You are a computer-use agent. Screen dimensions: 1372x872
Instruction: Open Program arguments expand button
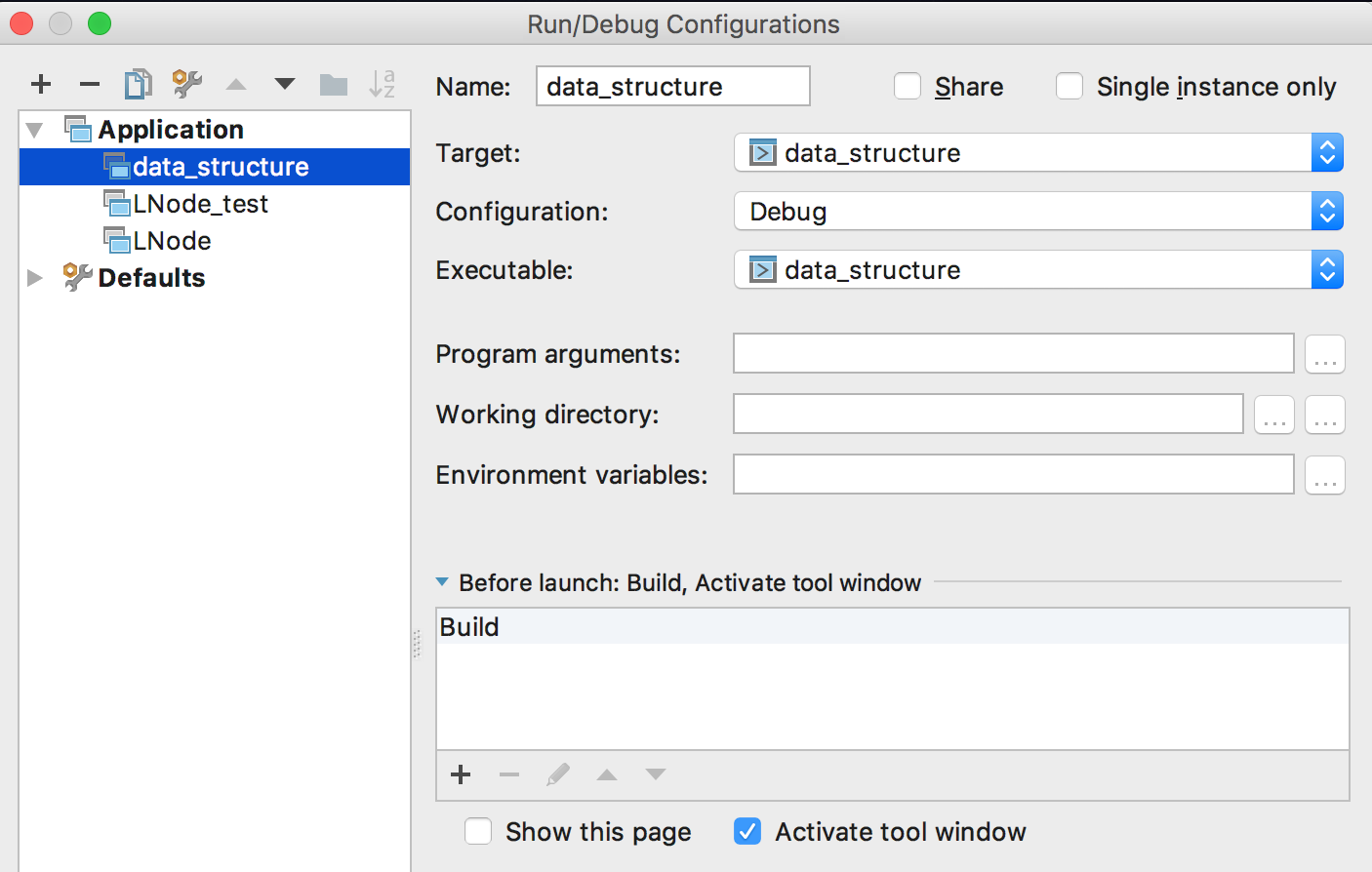(x=1325, y=354)
